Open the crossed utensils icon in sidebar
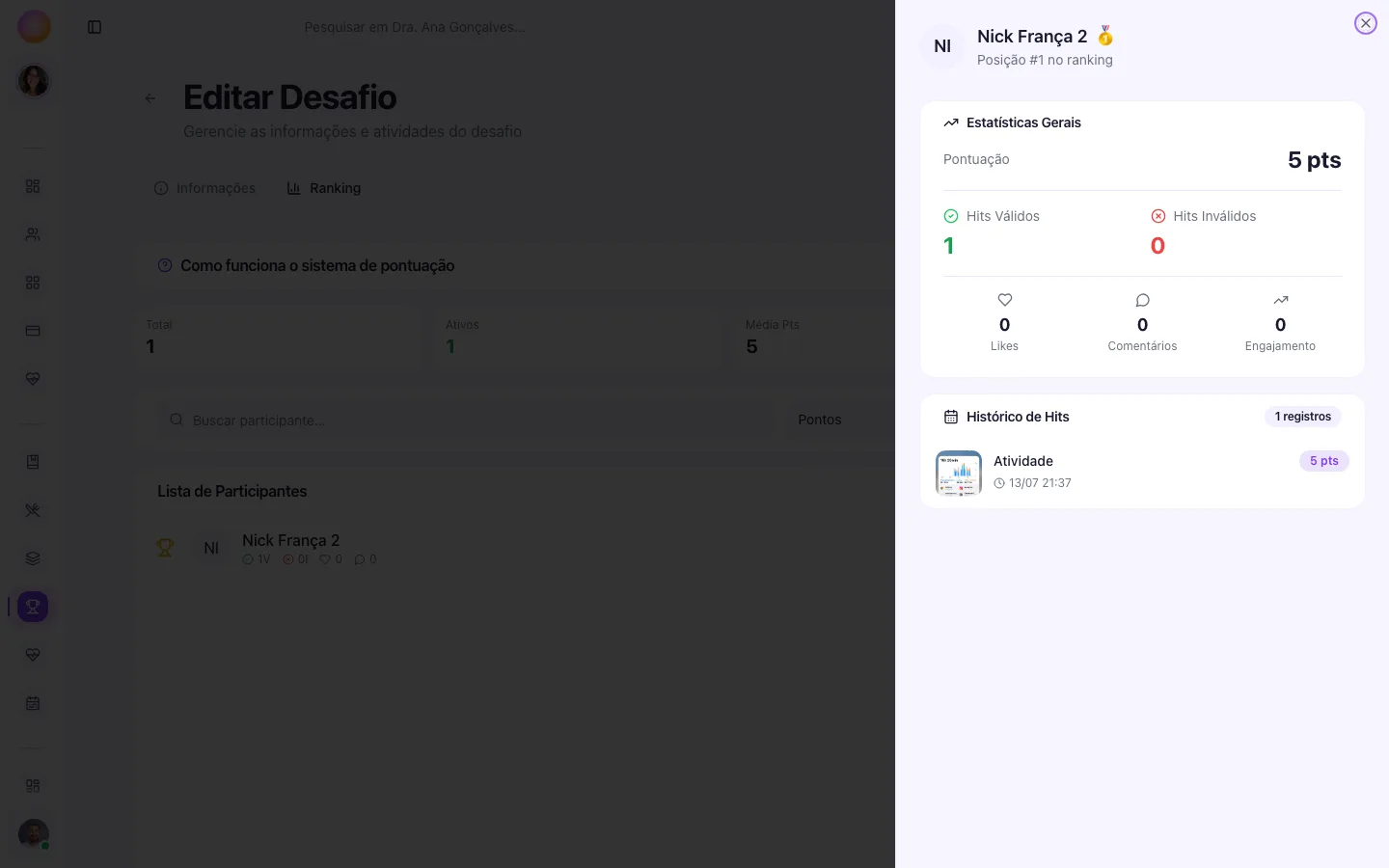The image size is (1389, 868). [x=33, y=510]
